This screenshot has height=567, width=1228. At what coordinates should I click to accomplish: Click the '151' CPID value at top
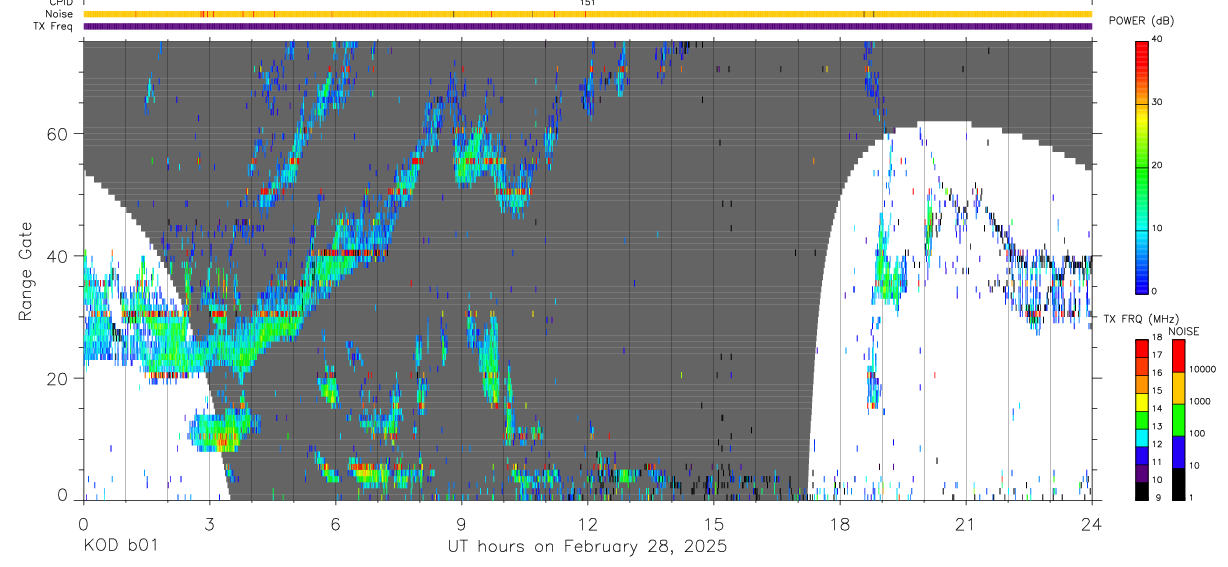pyautogui.click(x=587, y=3)
